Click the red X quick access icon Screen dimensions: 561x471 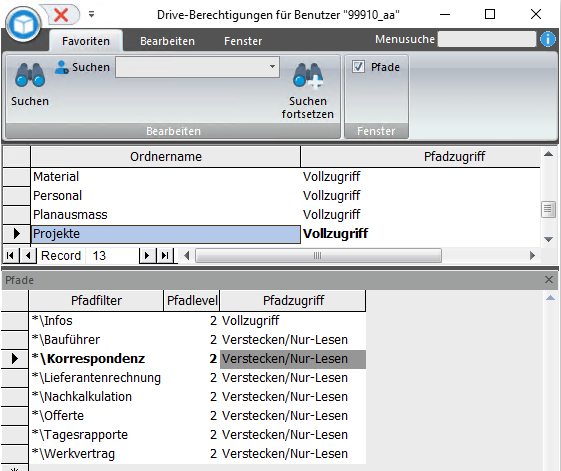click(x=61, y=15)
